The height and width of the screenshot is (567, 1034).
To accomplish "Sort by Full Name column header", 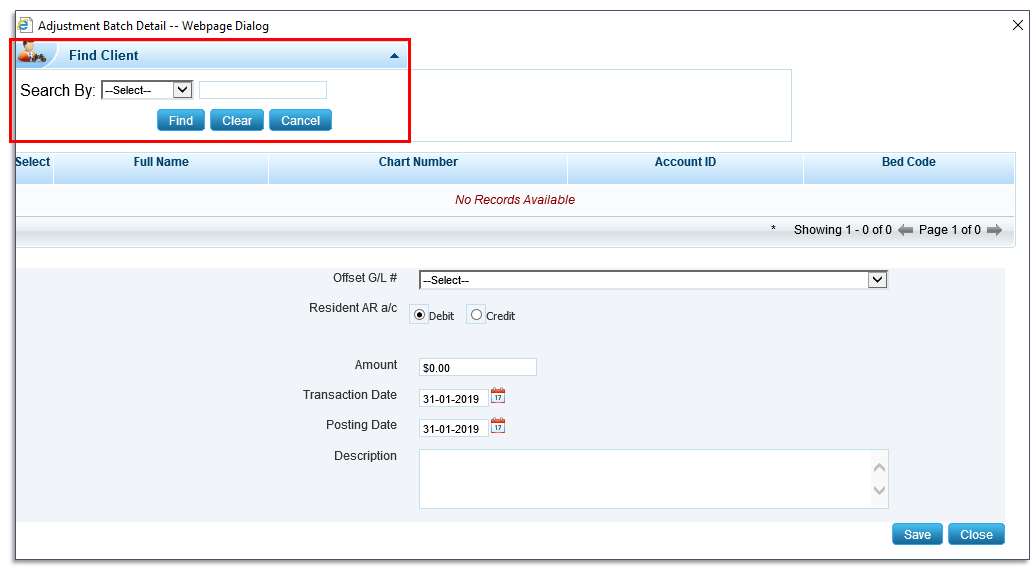I will [161, 162].
